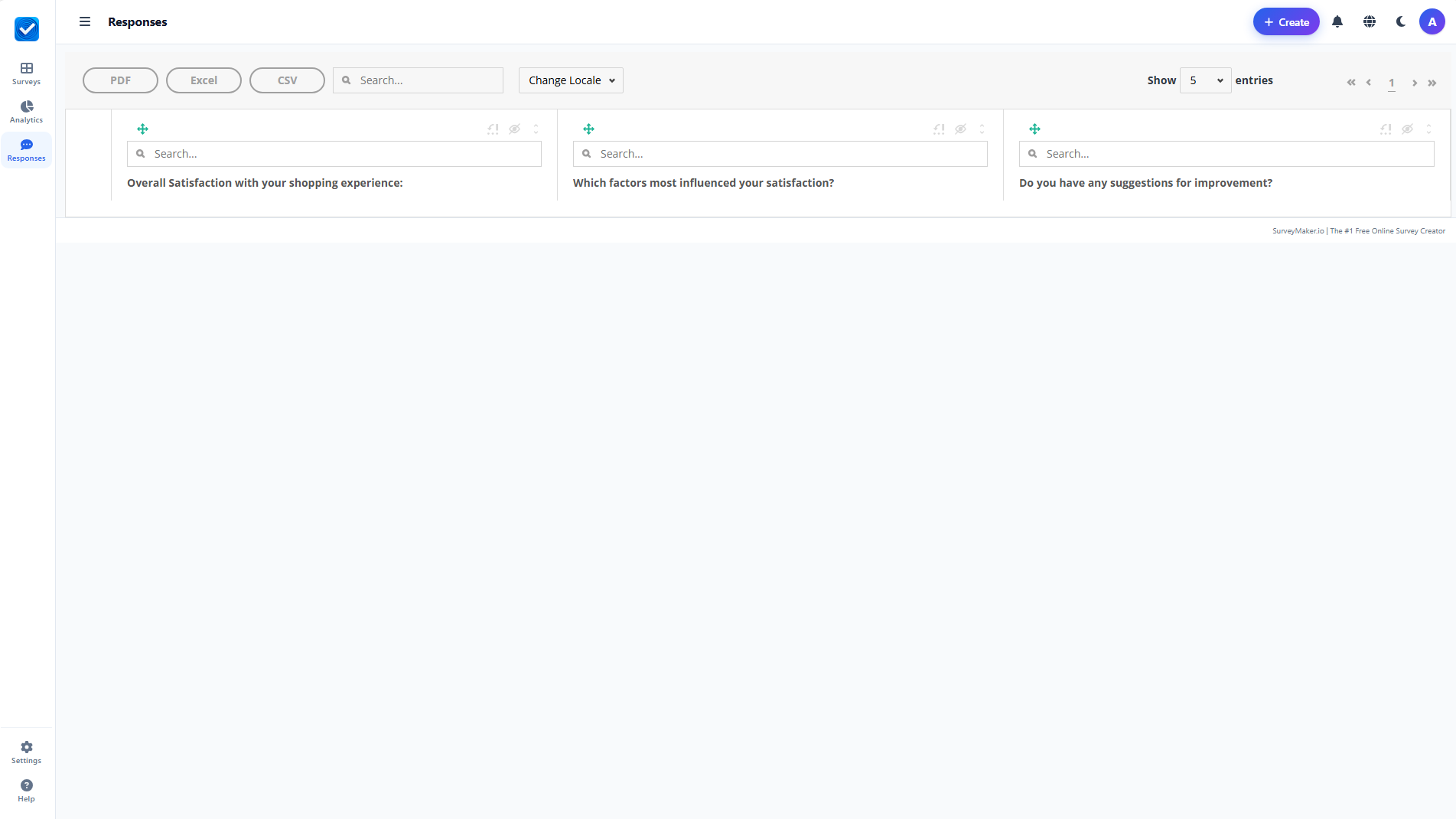
Task: Jump to the first page
Action: coord(1351,83)
